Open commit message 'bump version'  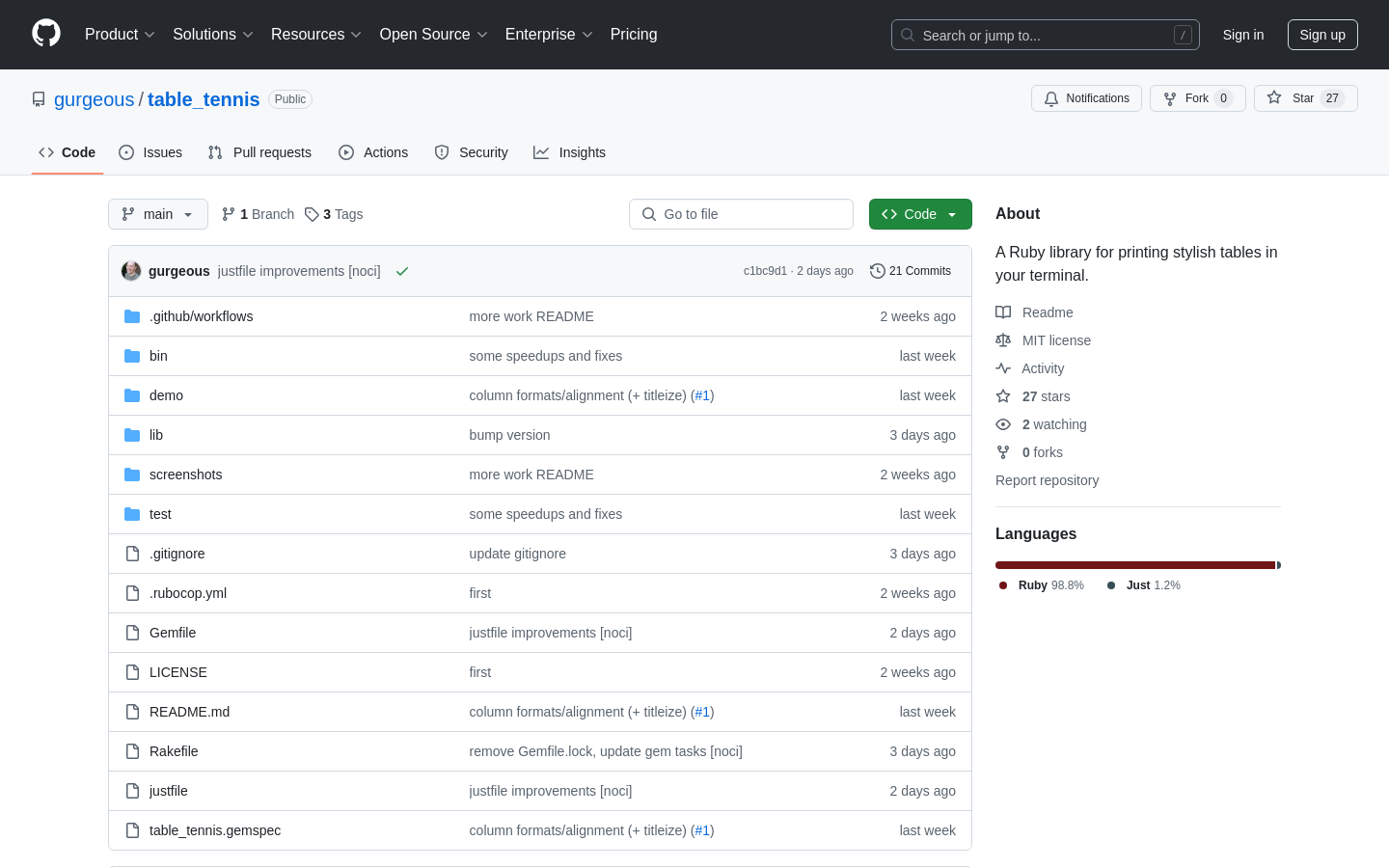point(509,435)
